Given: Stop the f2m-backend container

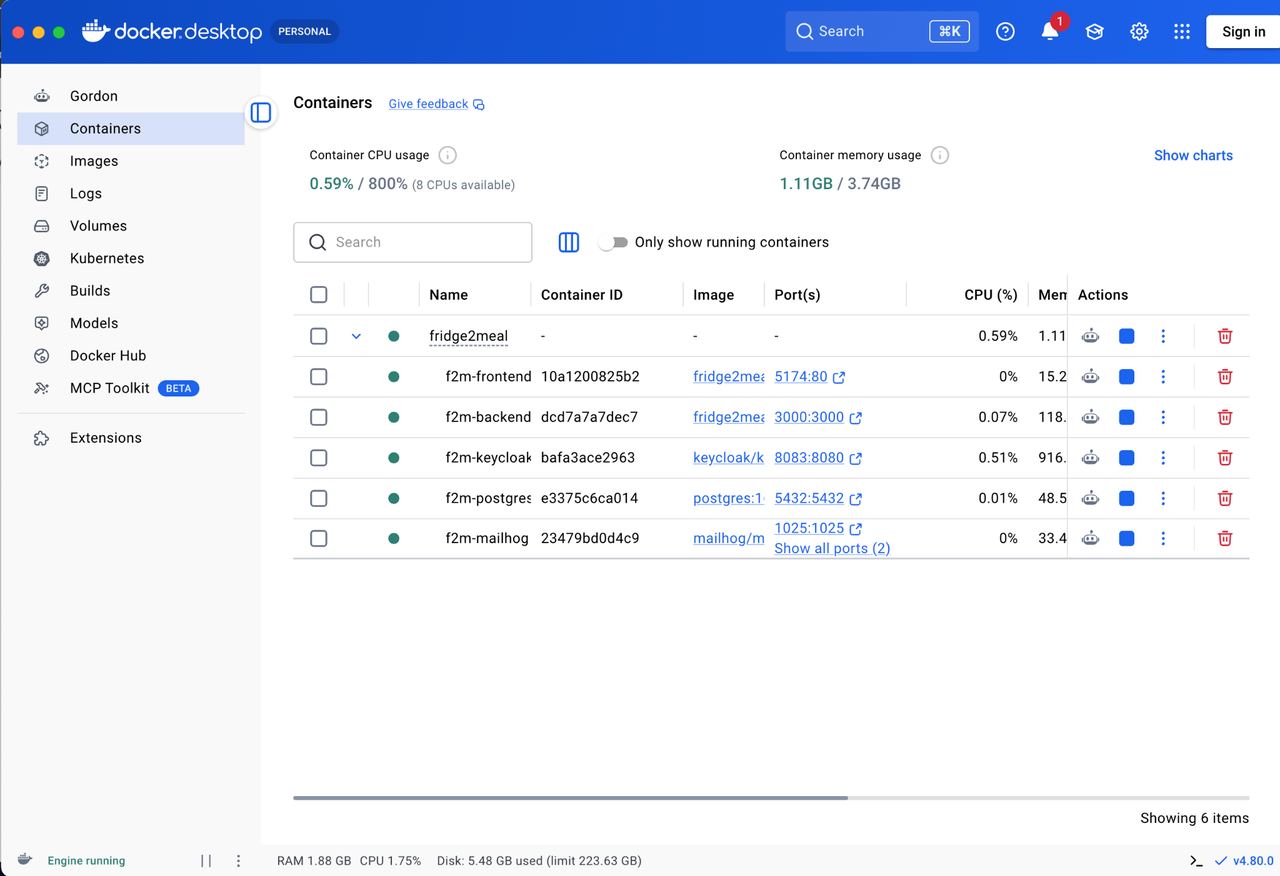Looking at the screenshot, I should pos(1127,417).
